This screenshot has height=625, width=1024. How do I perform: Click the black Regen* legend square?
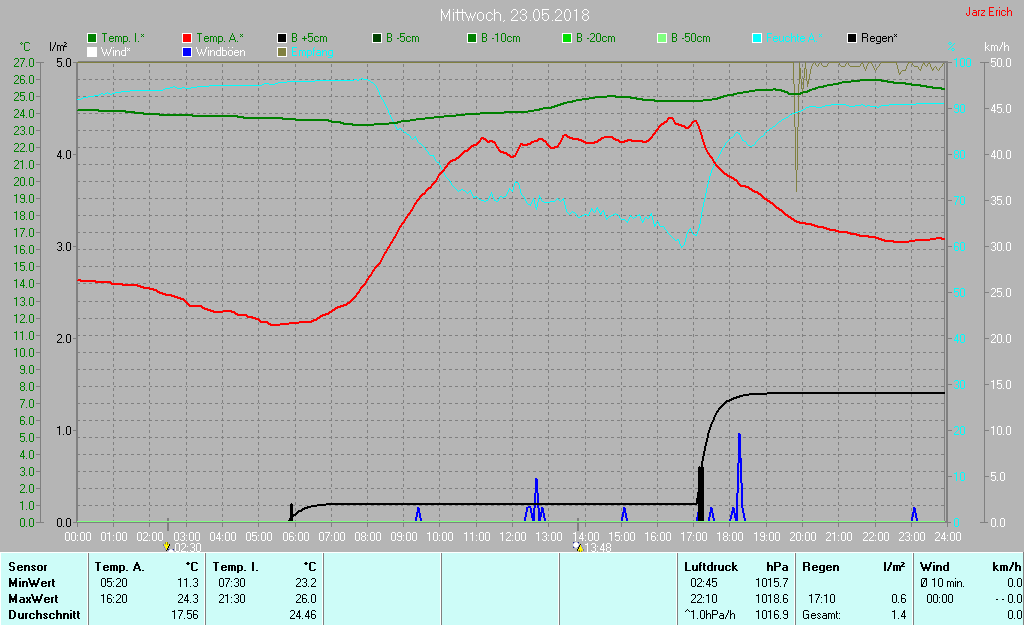[853, 38]
